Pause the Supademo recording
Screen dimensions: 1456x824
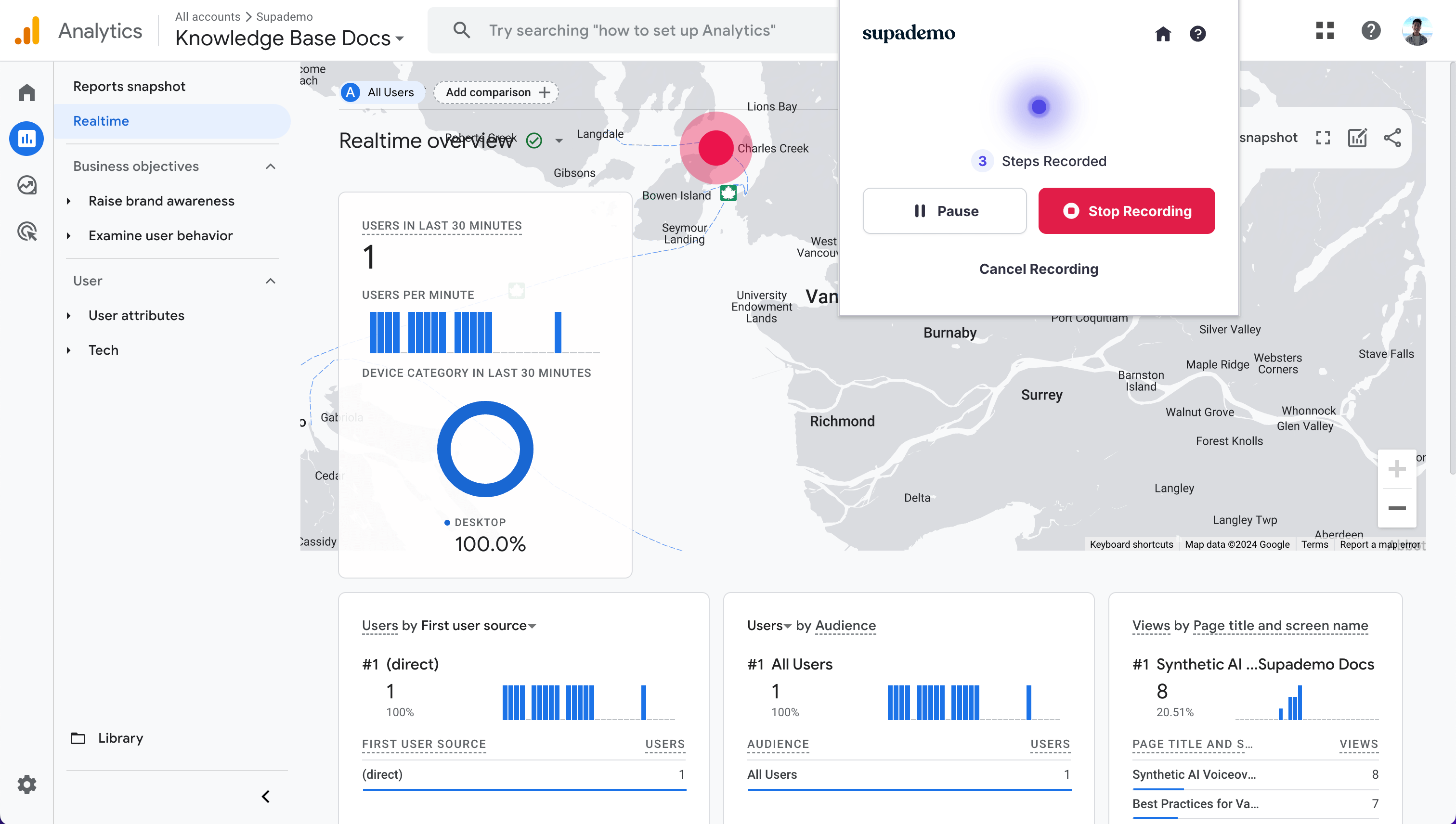coord(944,211)
